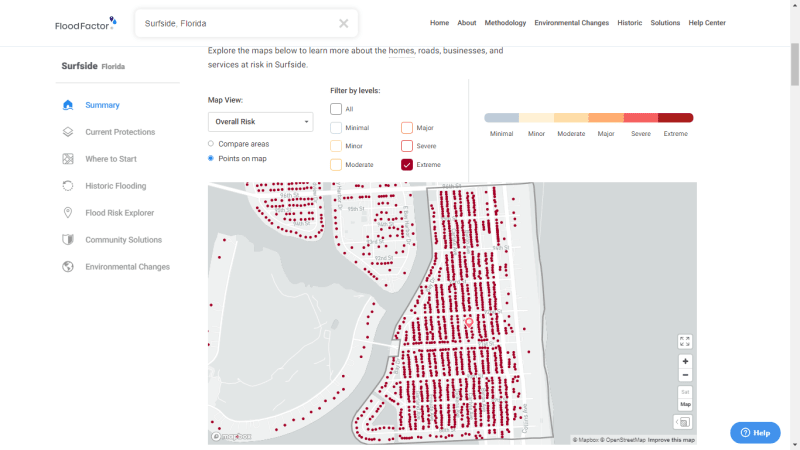Click the Community Solutions shield icon

point(68,240)
